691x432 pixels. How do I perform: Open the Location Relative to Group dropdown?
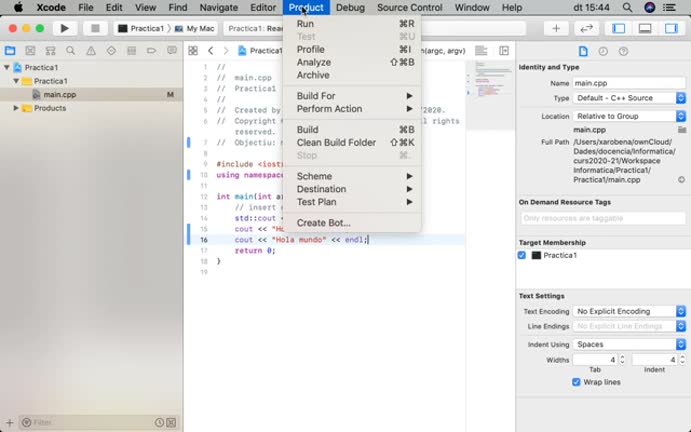629,116
